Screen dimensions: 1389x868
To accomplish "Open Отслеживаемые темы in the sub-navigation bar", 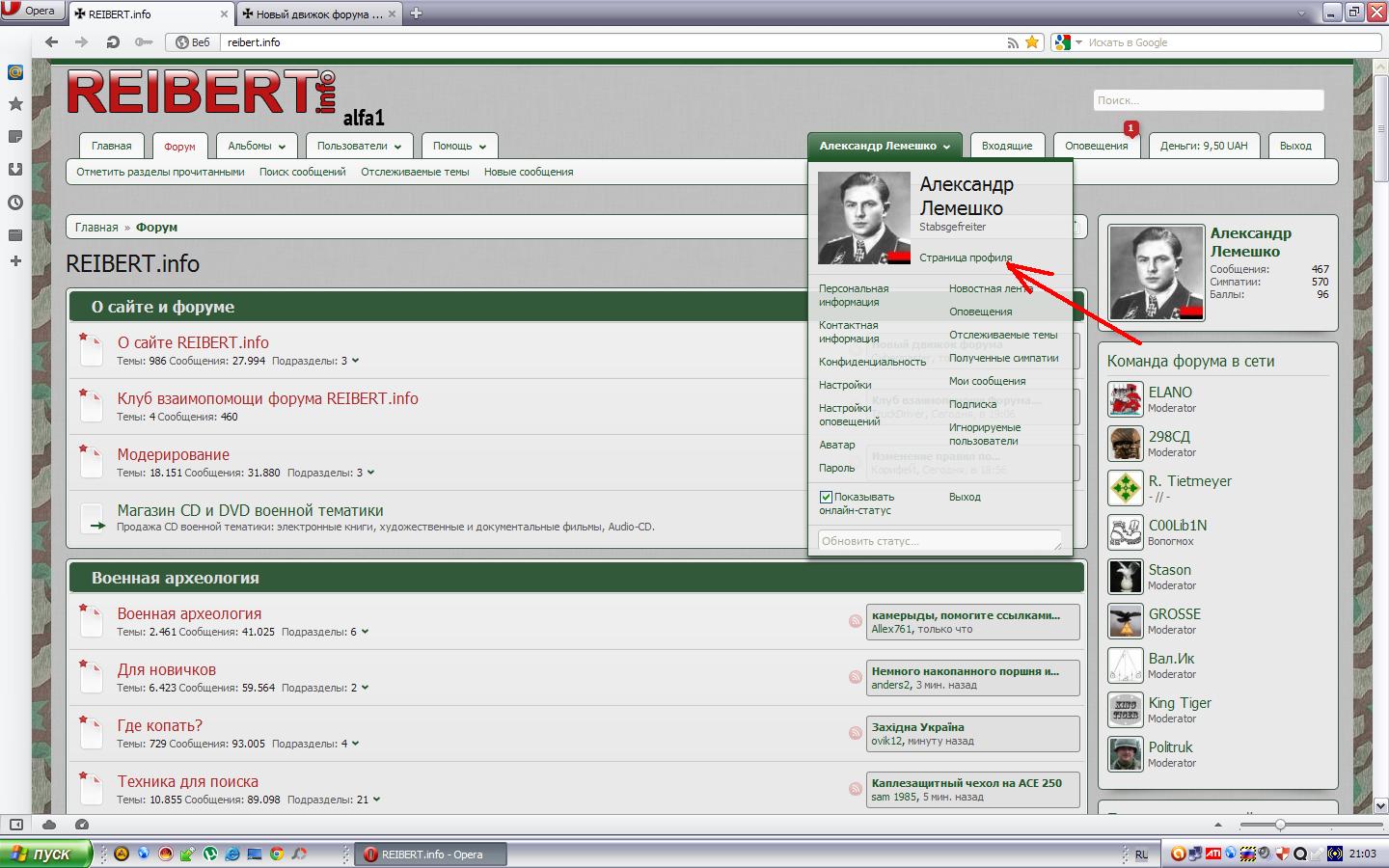I will tap(415, 173).
